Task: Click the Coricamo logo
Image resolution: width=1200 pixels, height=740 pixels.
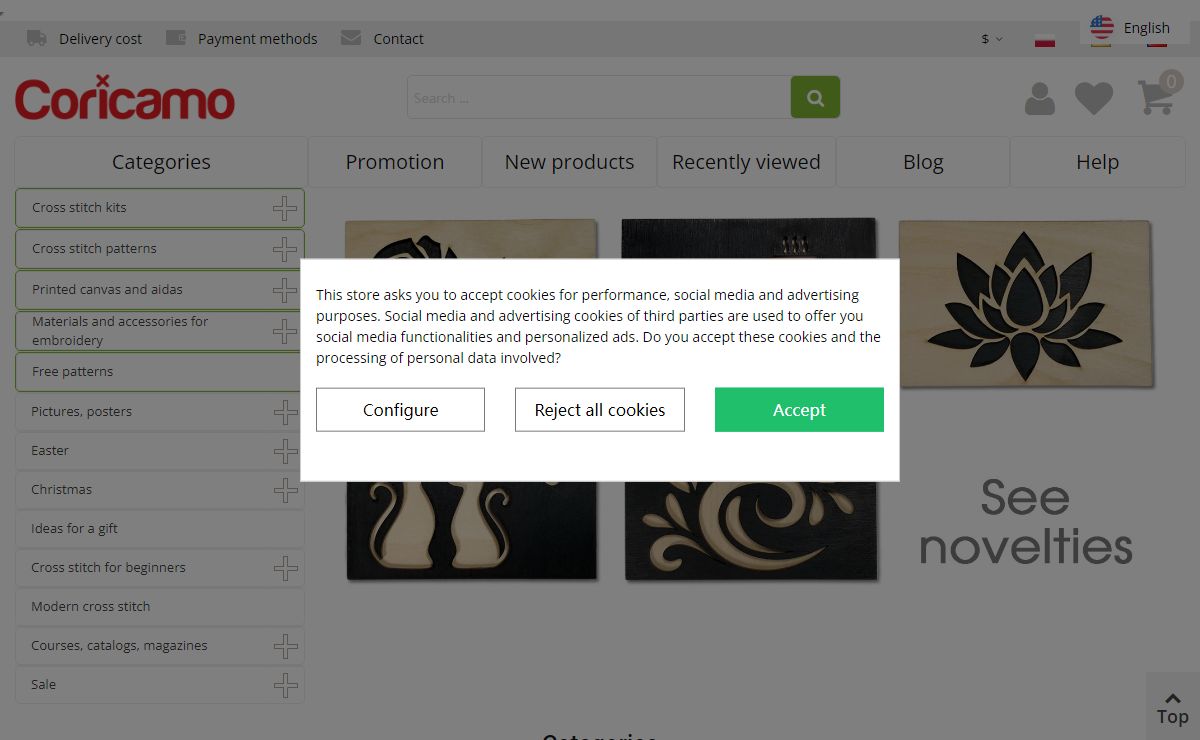Action: 125,98
